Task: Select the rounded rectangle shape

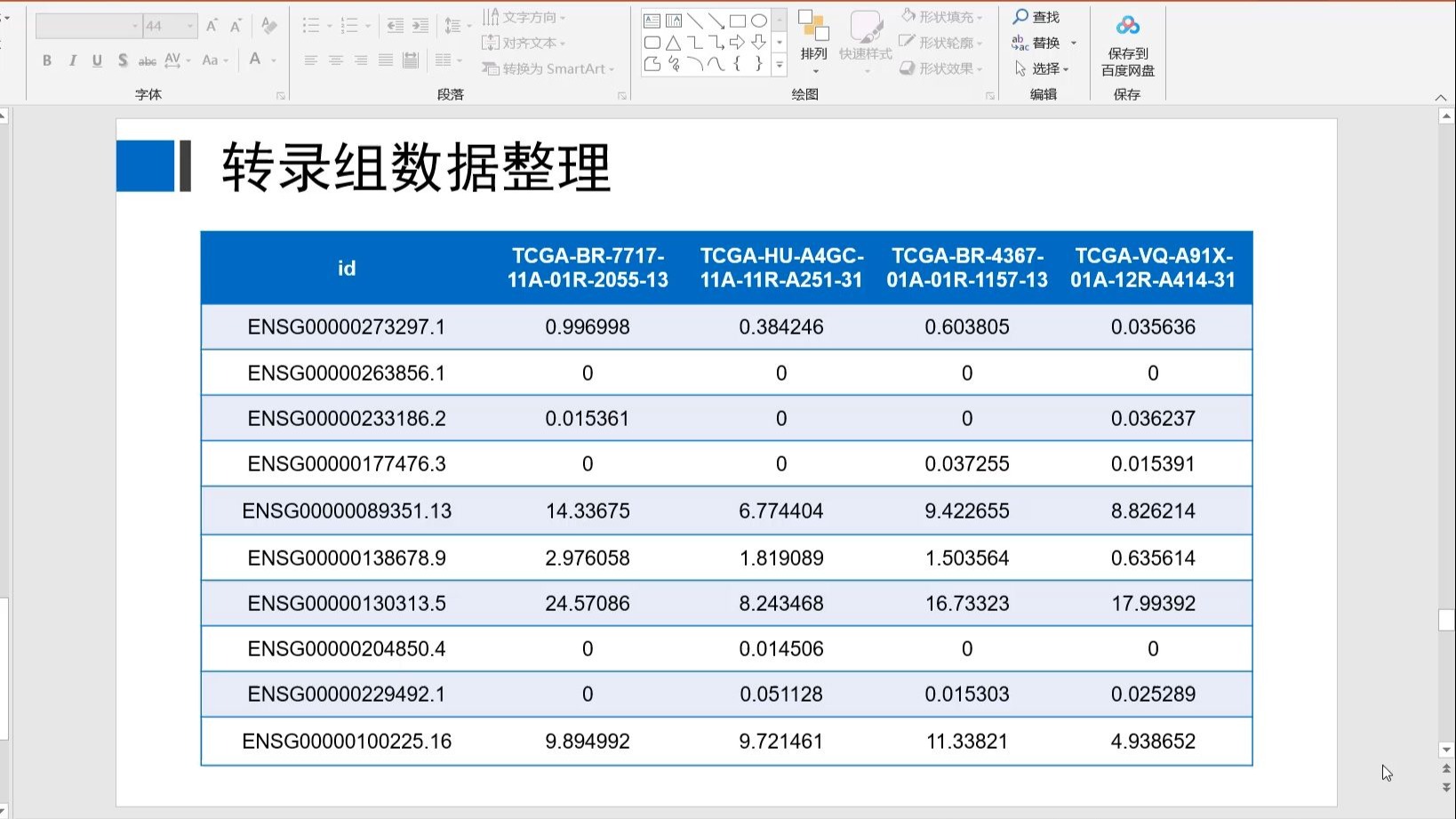Action: (x=652, y=42)
